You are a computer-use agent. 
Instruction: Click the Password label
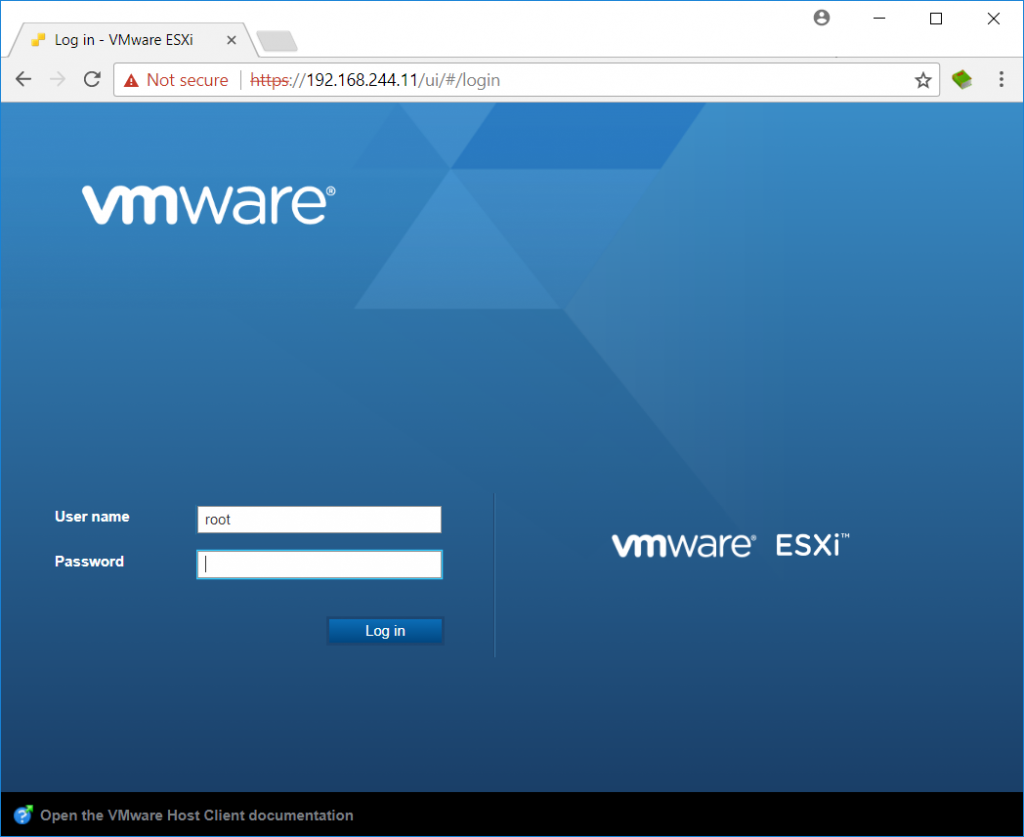point(89,561)
